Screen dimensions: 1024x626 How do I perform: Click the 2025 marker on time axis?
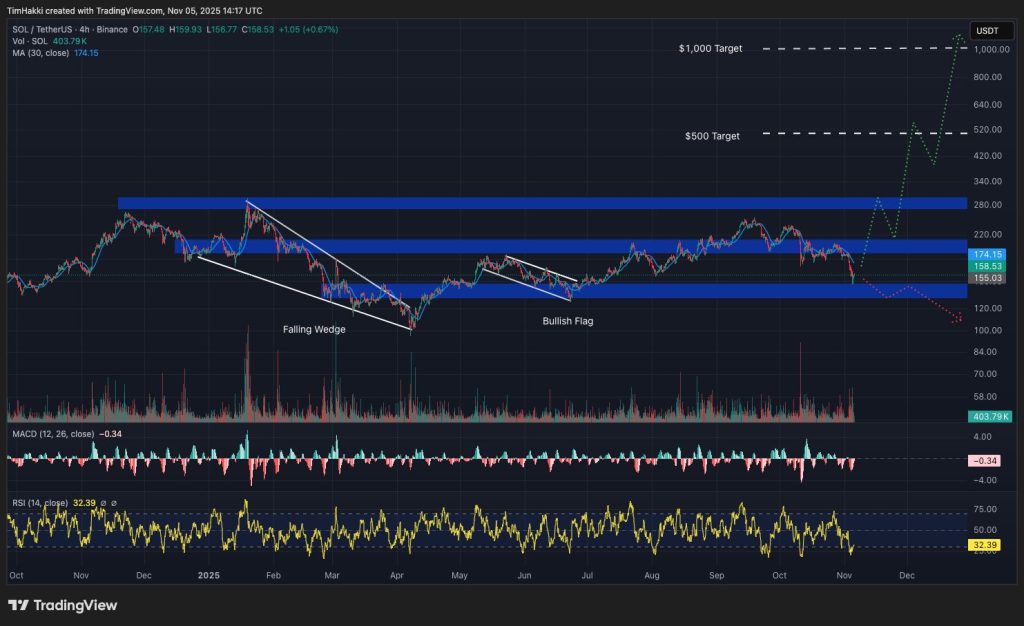(x=208, y=575)
